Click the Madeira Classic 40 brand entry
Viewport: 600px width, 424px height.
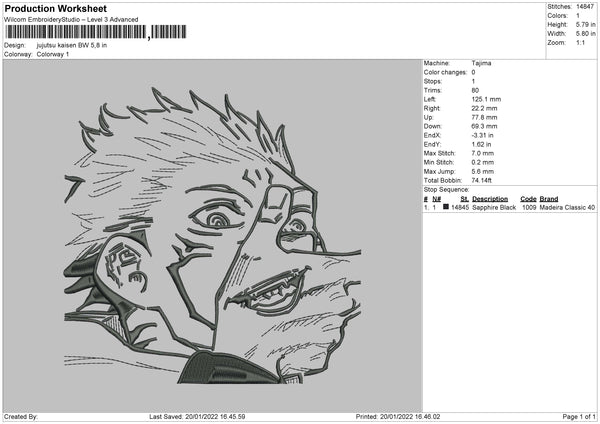pyautogui.click(x=567, y=207)
